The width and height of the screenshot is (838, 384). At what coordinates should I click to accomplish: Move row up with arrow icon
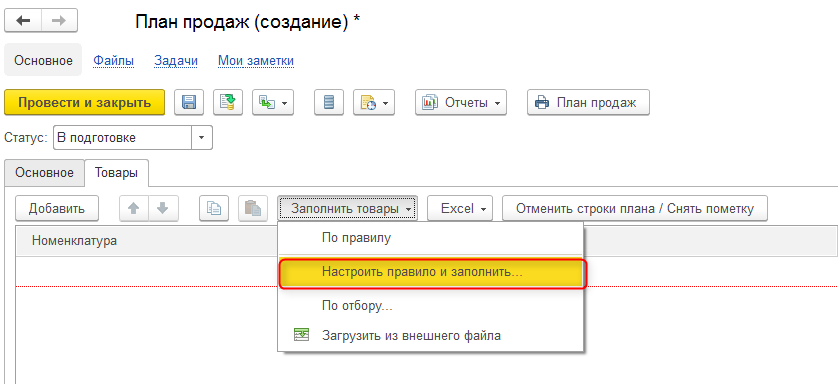coord(134,208)
